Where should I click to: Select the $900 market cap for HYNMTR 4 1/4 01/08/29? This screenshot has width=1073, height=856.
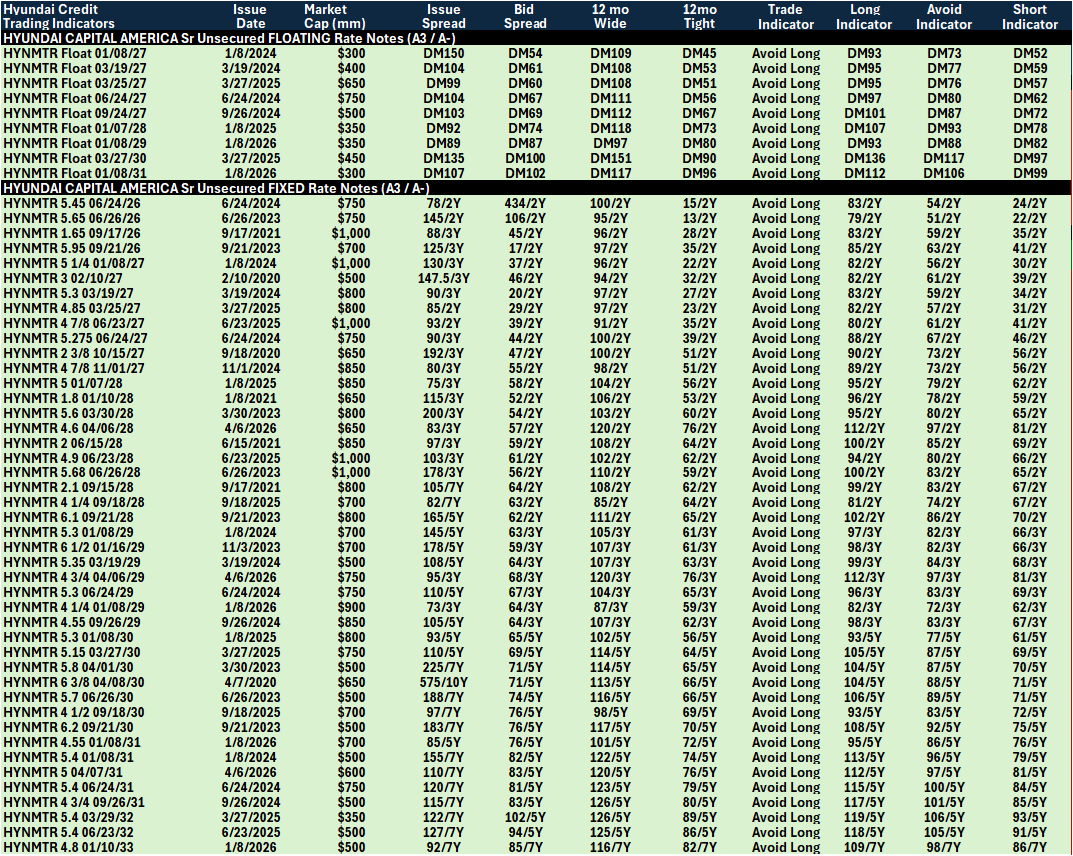click(x=351, y=608)
